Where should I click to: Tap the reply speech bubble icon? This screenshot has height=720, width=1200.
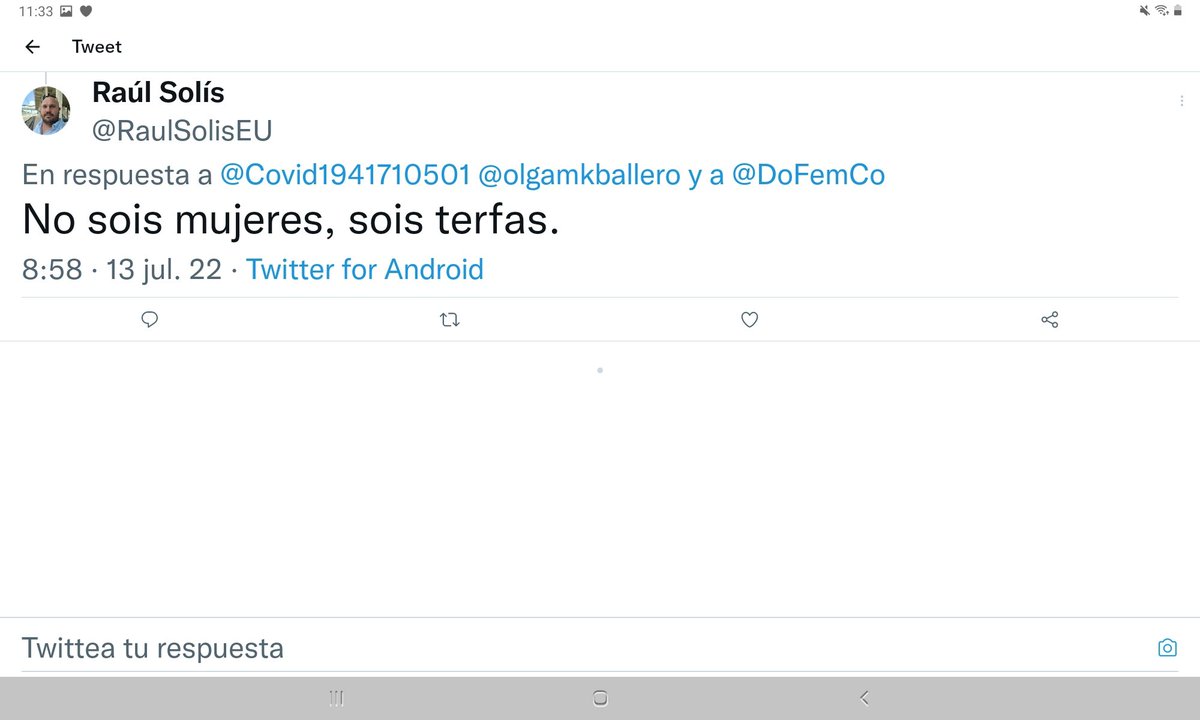coord(150,320)
